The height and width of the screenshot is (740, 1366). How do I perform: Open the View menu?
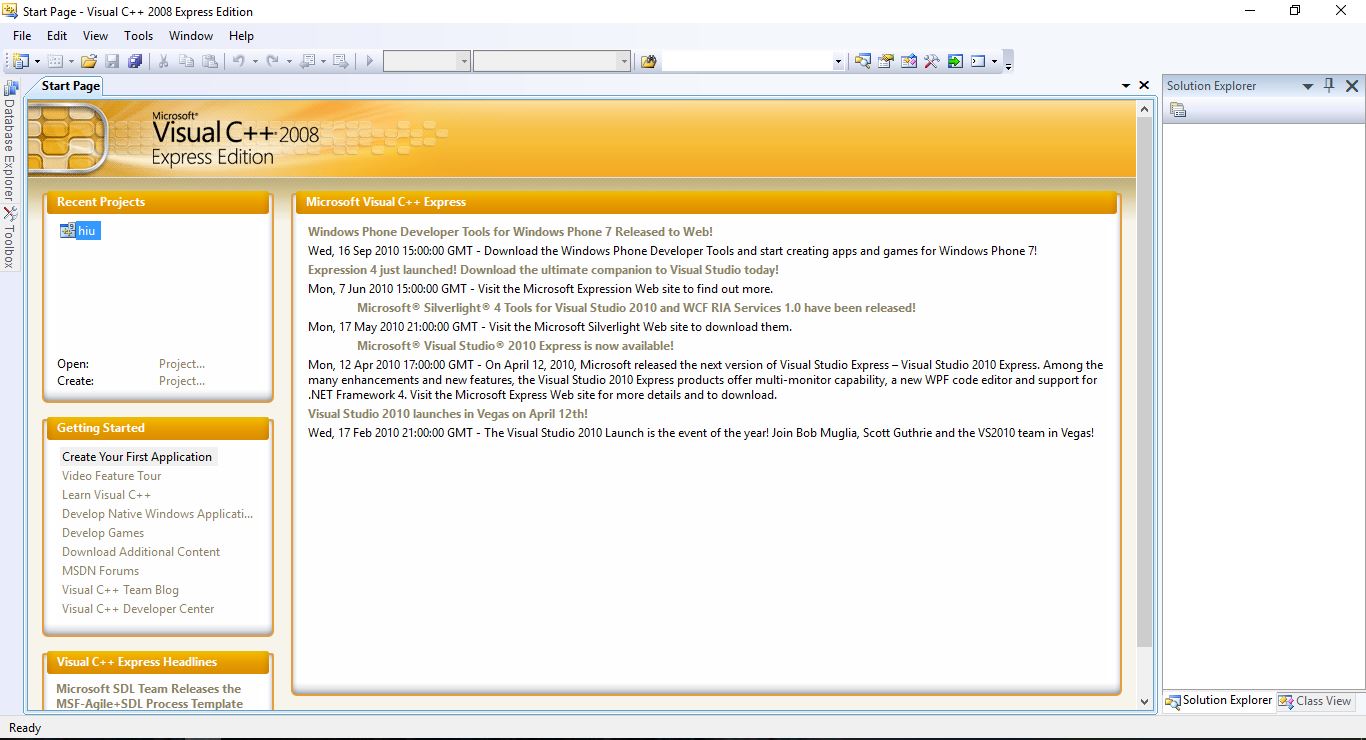95,36
